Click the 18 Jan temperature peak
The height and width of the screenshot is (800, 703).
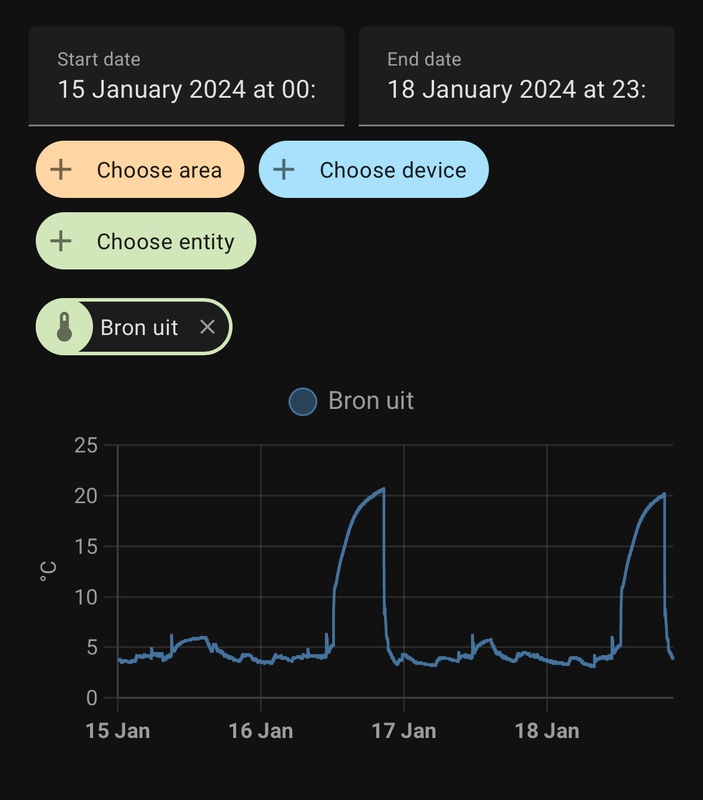pyautogui.click(x=664, y=494)
